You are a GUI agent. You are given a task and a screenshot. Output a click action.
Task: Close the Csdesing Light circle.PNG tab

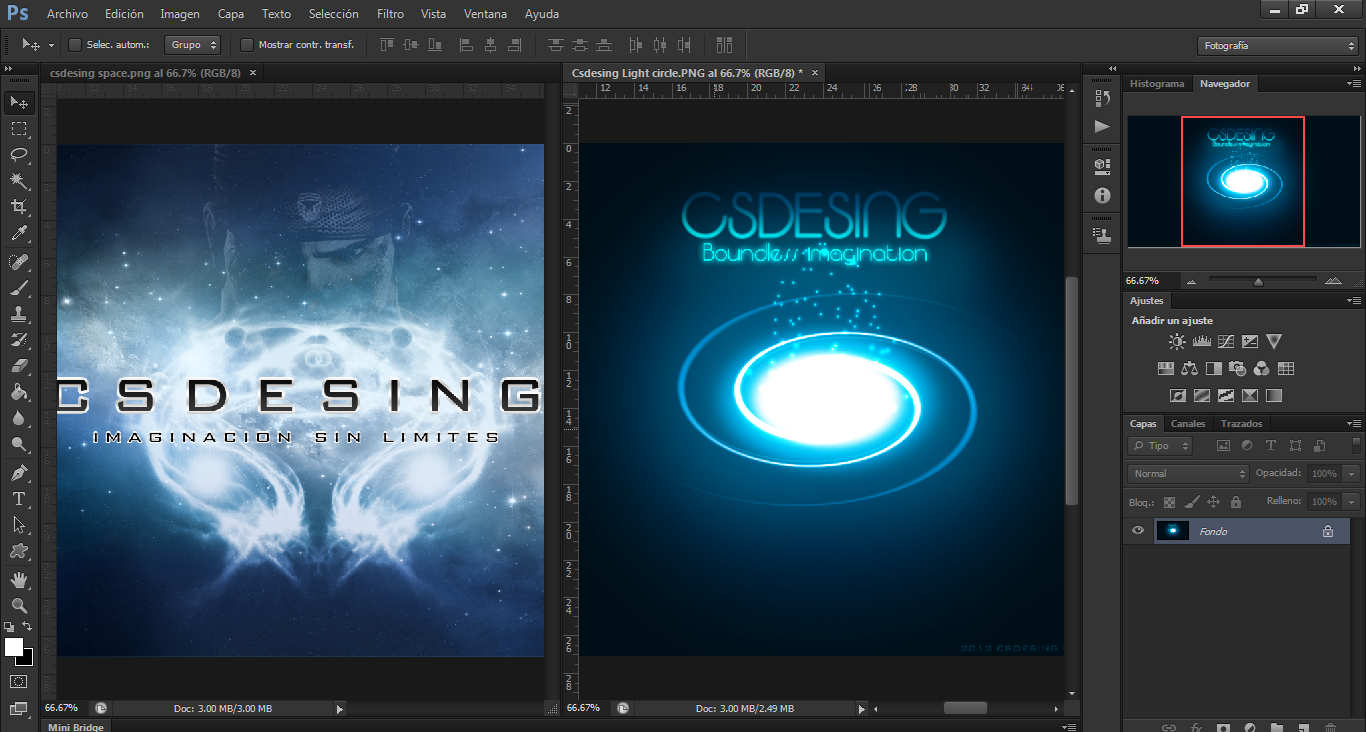coord(814,73)
